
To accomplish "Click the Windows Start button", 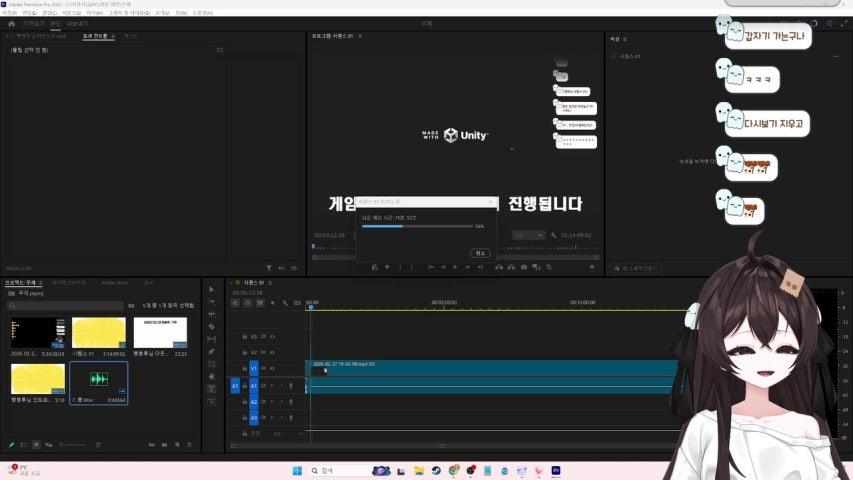I will [x=297, y=470].
